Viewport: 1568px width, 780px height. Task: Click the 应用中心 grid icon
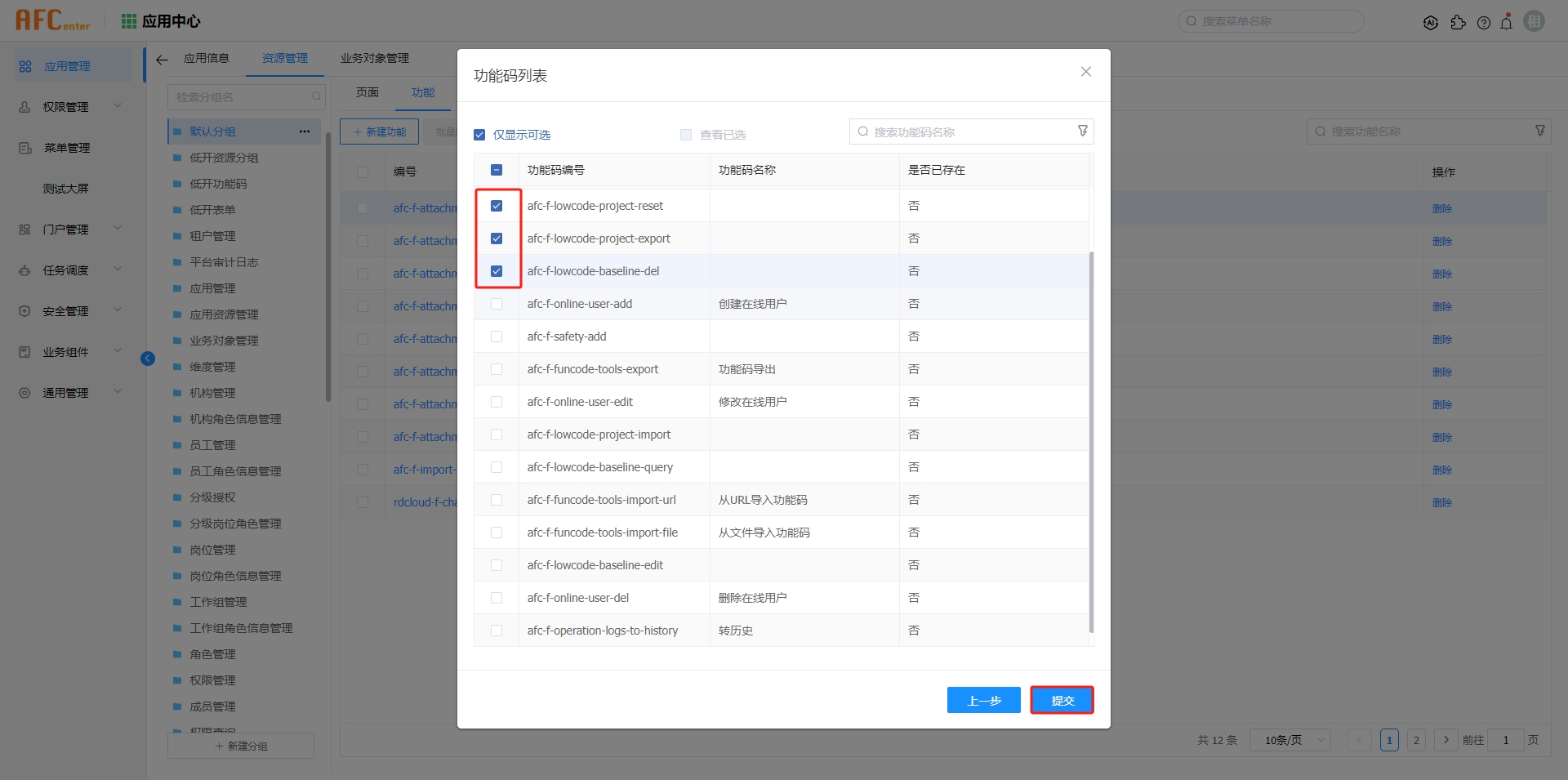click(x=128, y=21)
